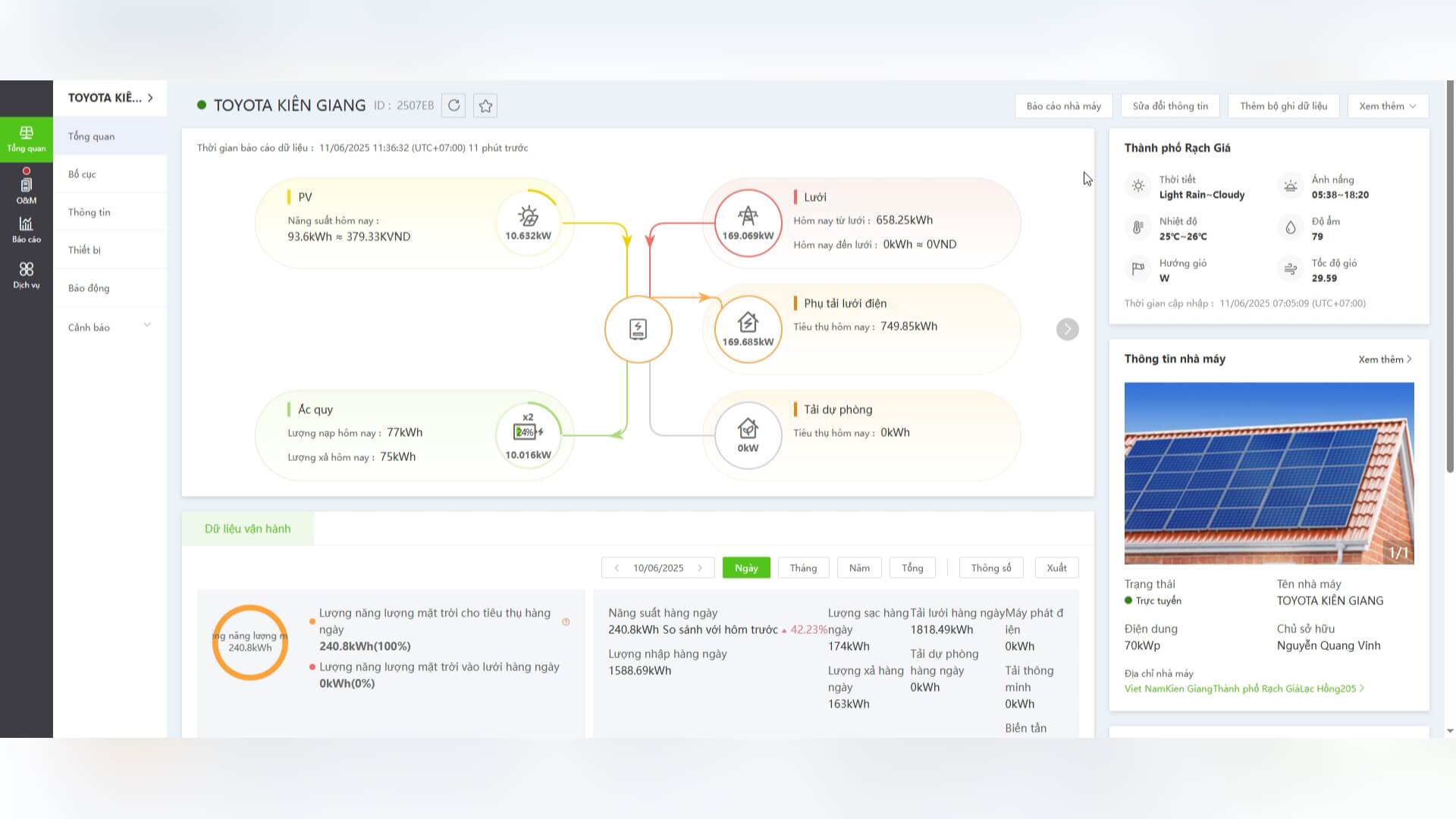Open the Xem thêm dropdown in header
This screenshot has width=1456, height=819.
(1387, 106)
